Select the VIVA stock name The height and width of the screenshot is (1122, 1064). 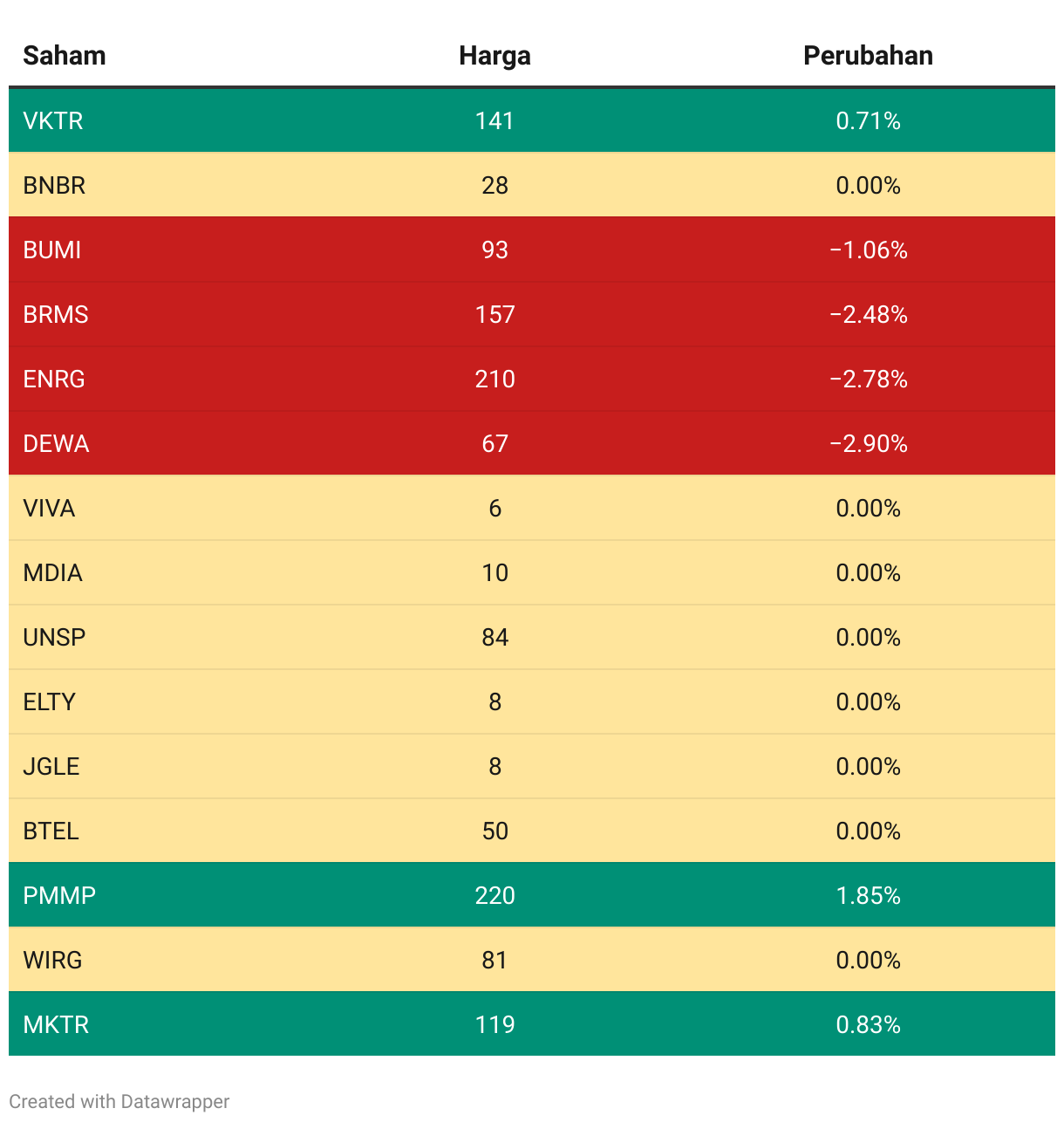pos(49,508)
